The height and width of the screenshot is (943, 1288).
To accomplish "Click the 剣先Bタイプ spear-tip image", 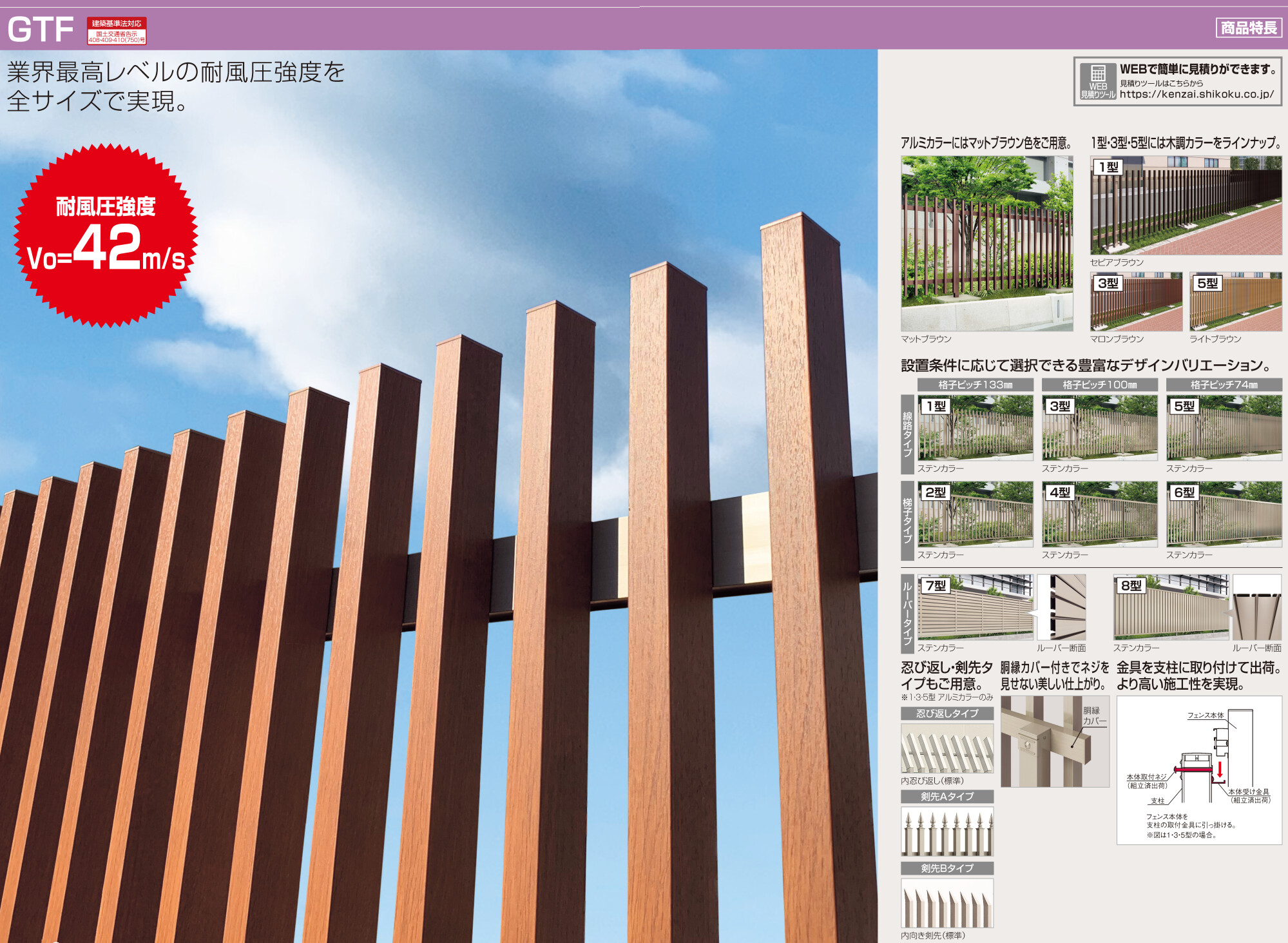I will 947,903.
